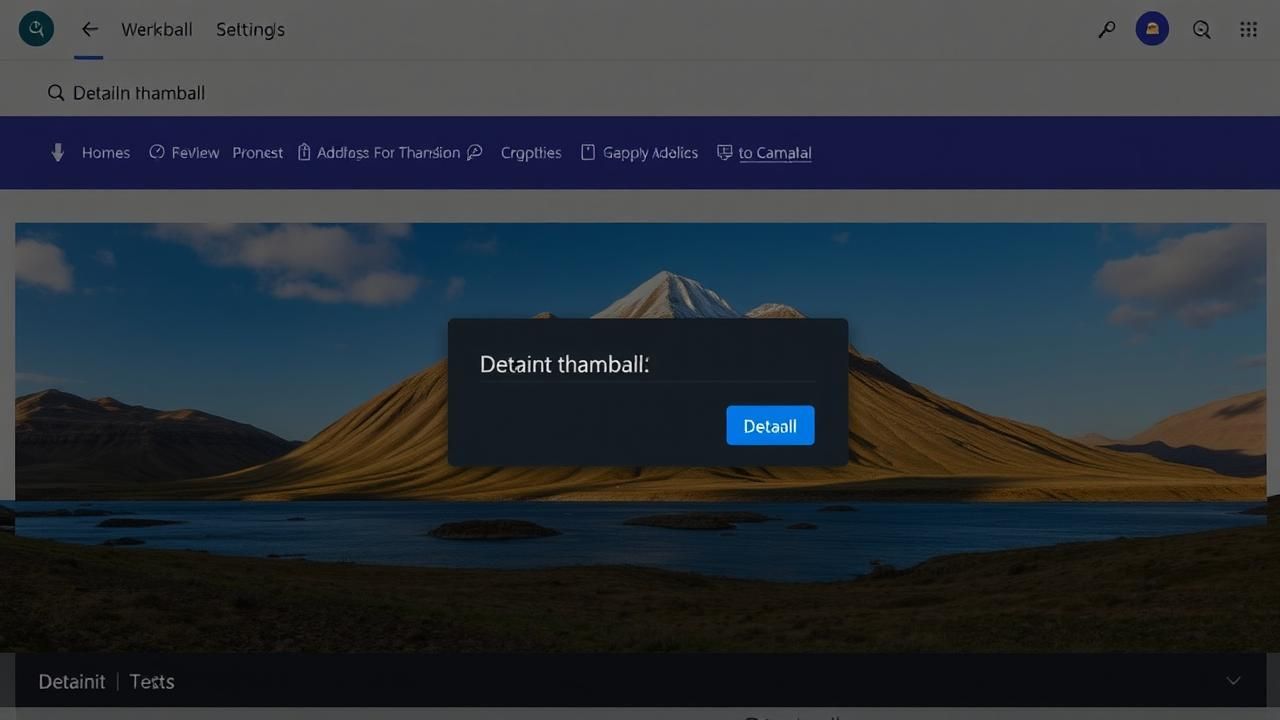This screenshot has width=1280, height=720.
Task: Open the apps grid menu
Action: 1248,30
